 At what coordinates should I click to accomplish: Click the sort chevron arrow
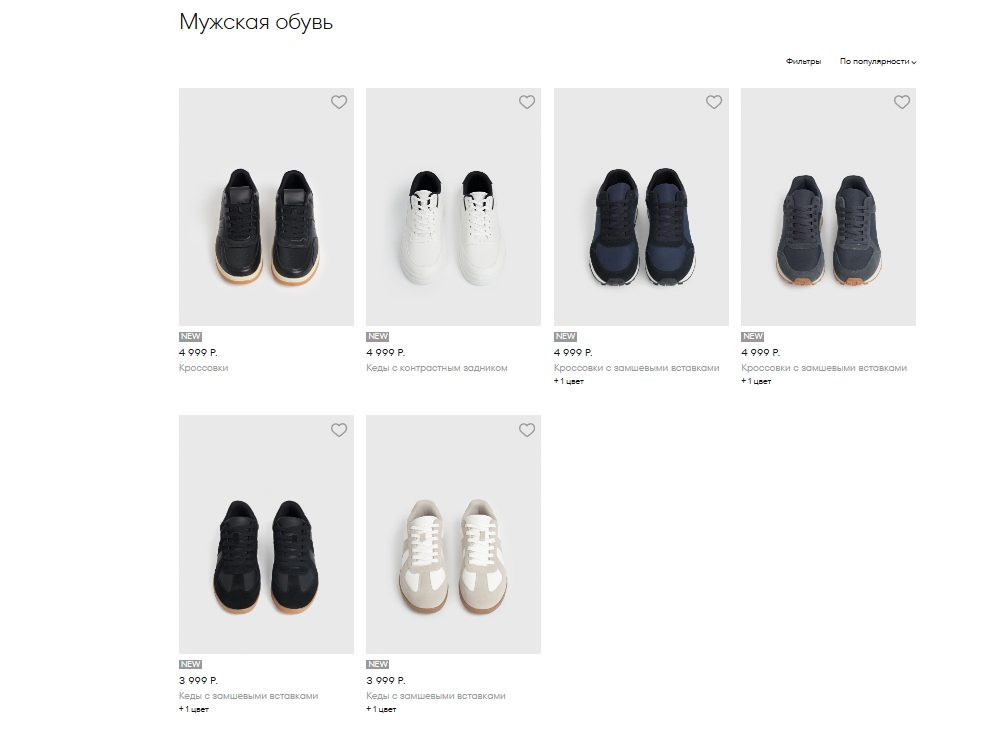point(914,62)
